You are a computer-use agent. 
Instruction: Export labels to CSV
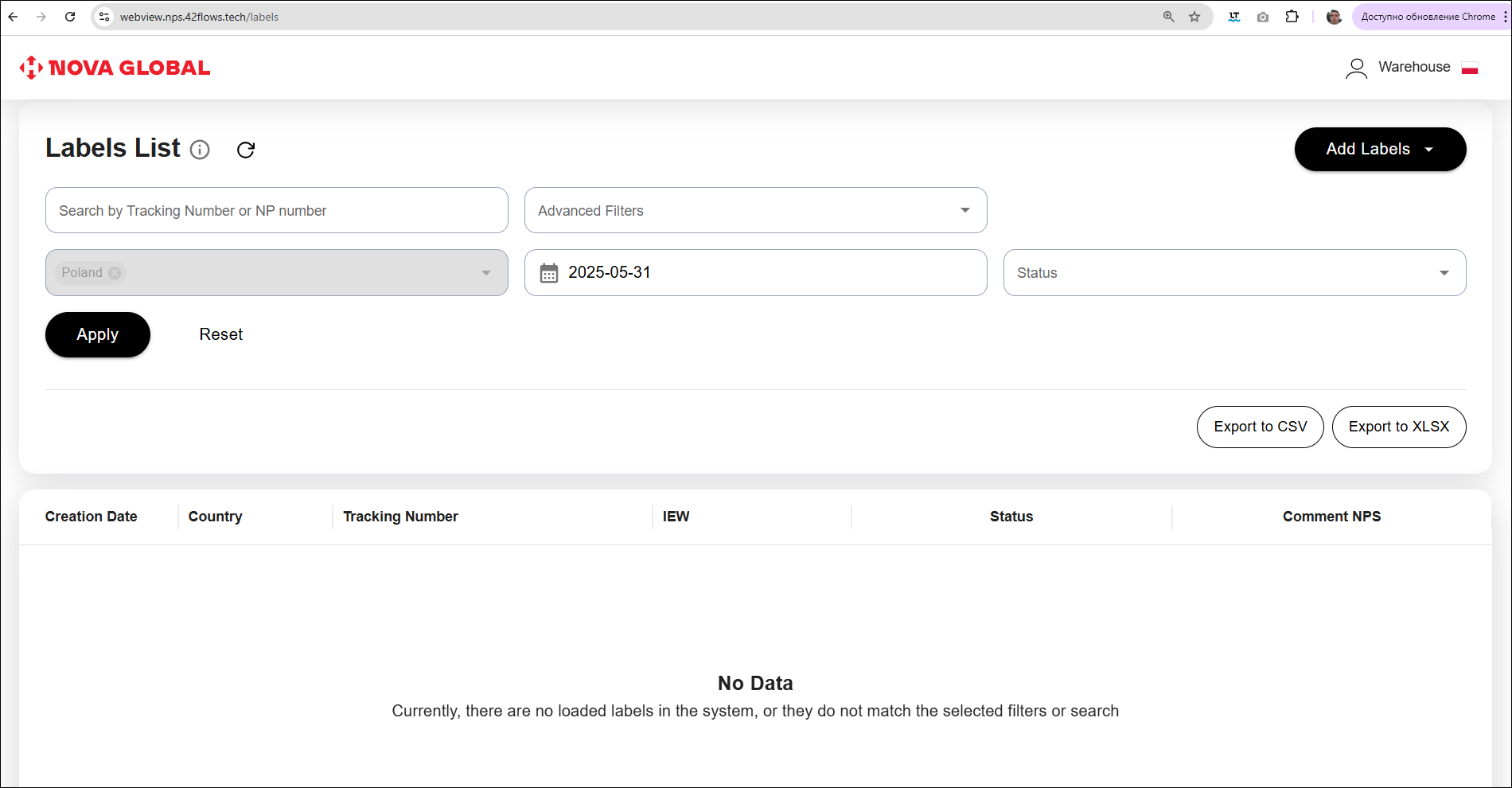(x=1260, y=427)
